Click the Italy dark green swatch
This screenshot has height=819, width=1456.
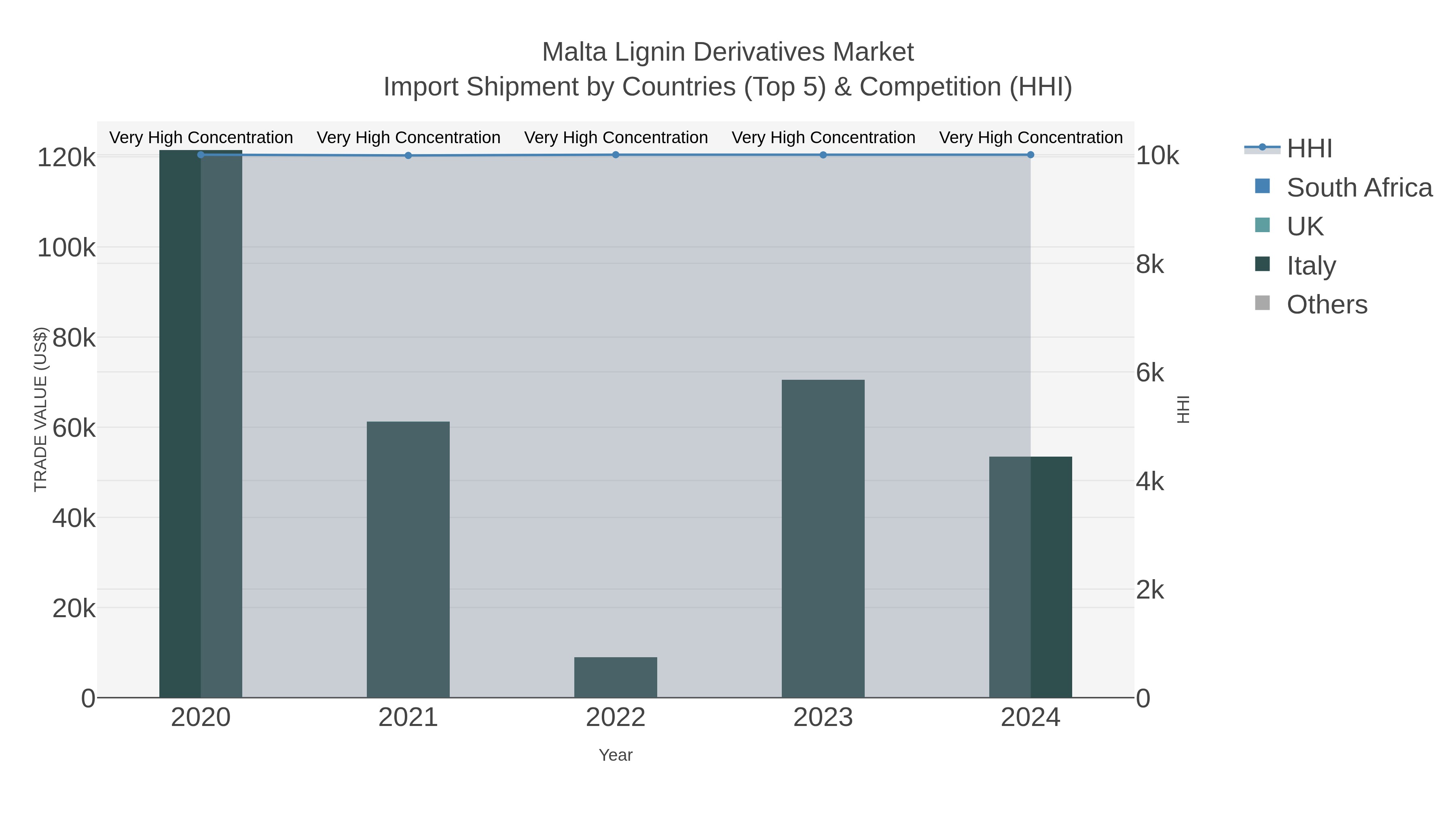pos(1262,264)
